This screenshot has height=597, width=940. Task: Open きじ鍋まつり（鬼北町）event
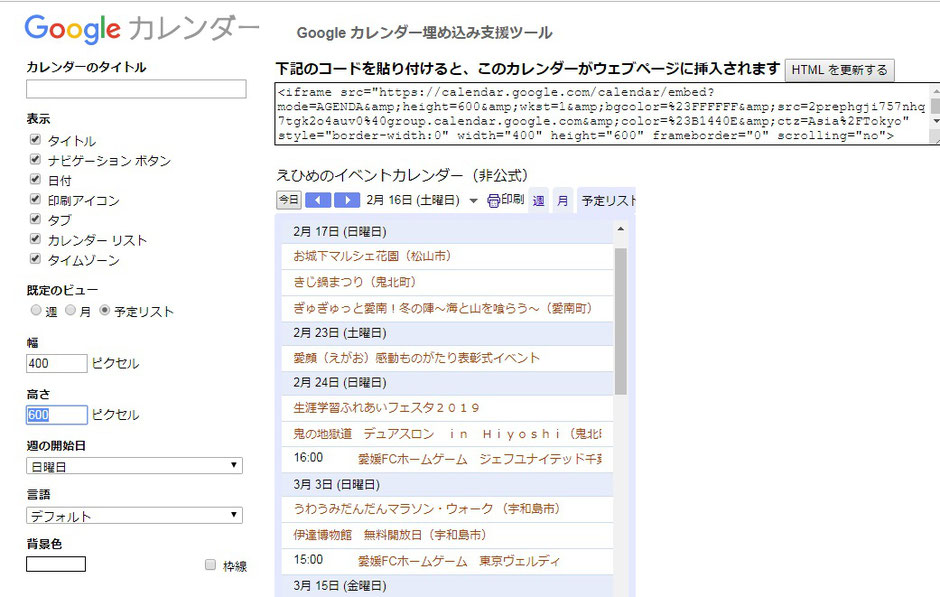coord(354,282)
